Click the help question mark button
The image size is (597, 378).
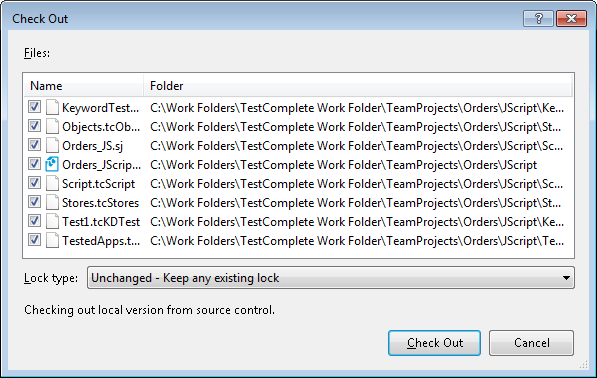tap(538, 18)
